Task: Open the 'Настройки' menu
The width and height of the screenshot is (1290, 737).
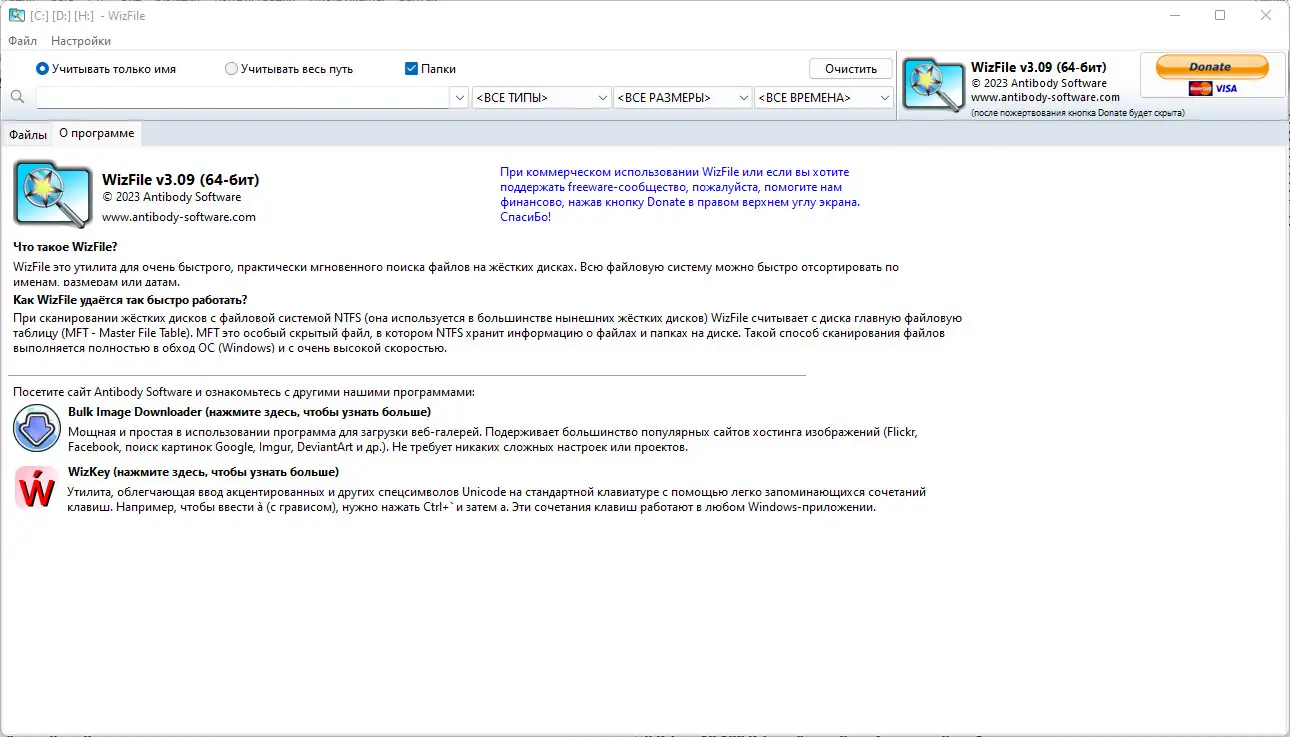Action: click(81, 41)
